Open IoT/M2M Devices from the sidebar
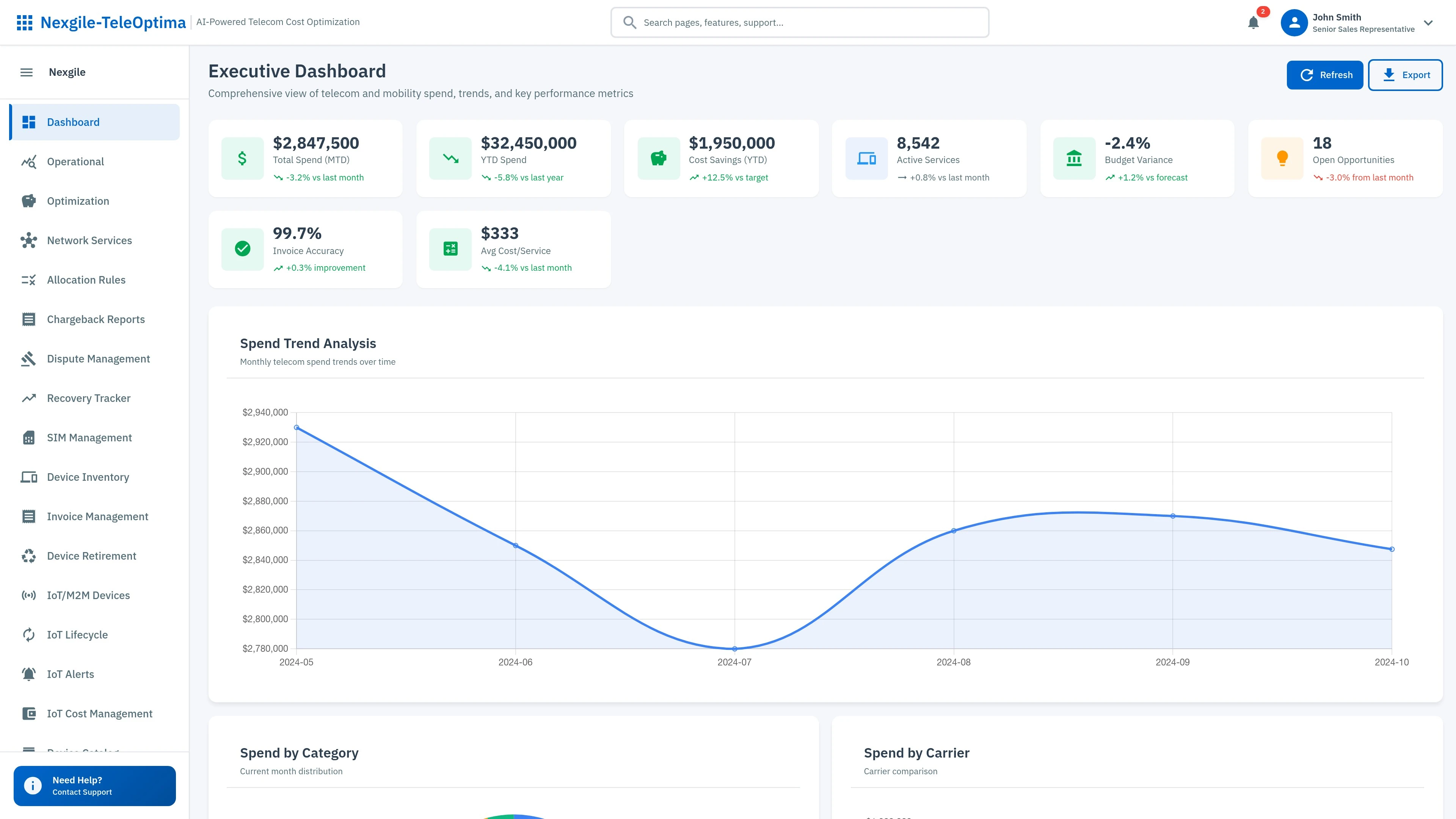This screenshot has height=819, width=1456. 88,595
